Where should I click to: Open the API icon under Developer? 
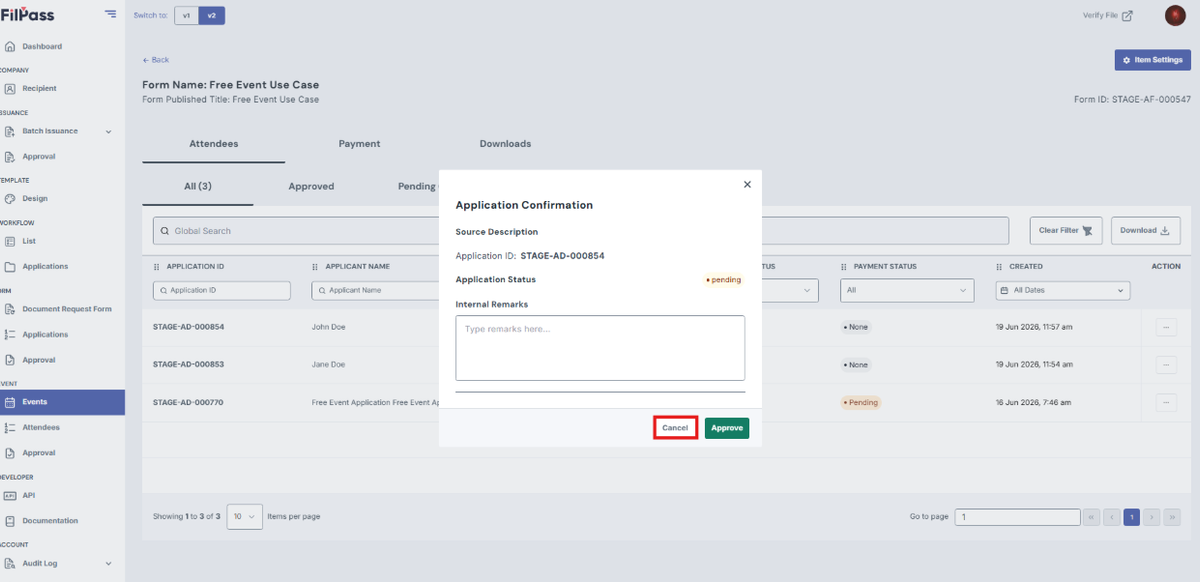pos(9,495)
